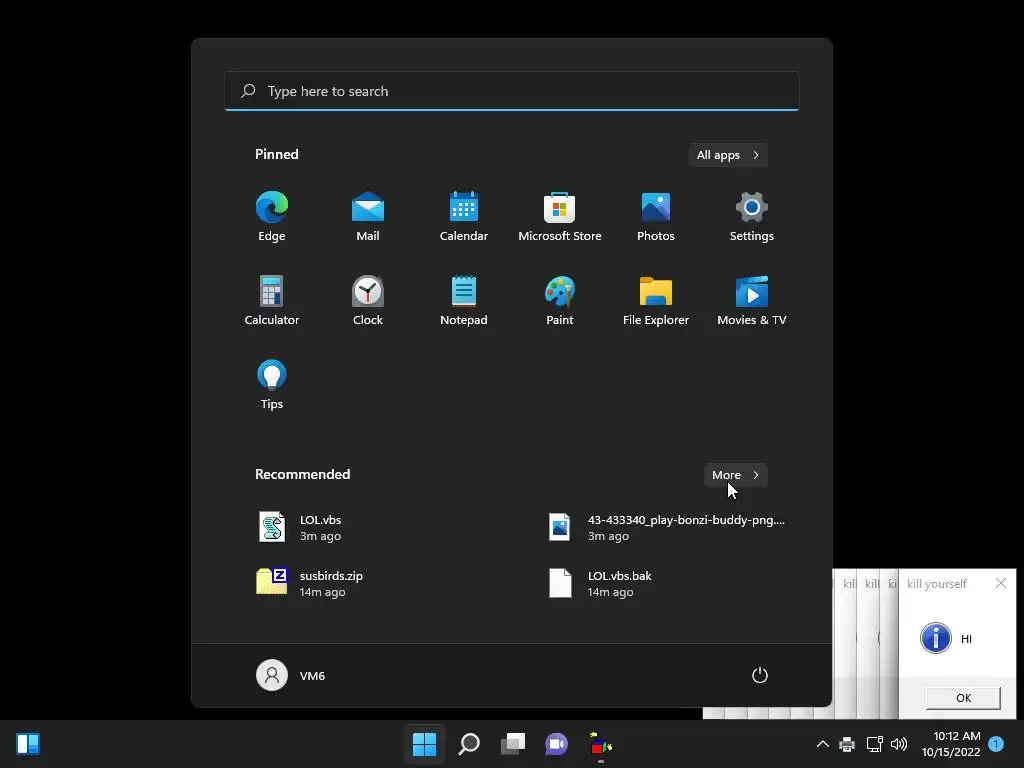Open the clock showing 10:12 AM
The width and height of the screenshot is (1024, 768).
click(x=951, y=744)
